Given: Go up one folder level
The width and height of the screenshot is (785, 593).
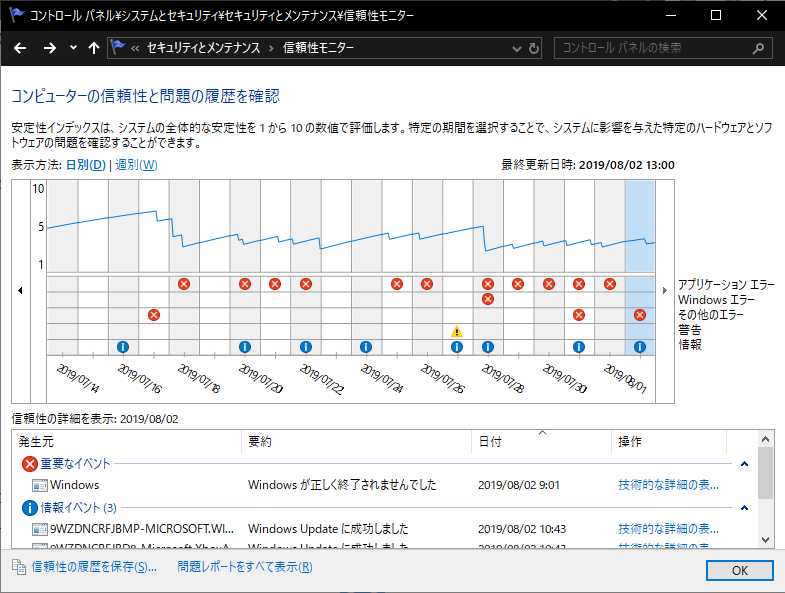Looking at the screenshot, I should tap(94, 48).
